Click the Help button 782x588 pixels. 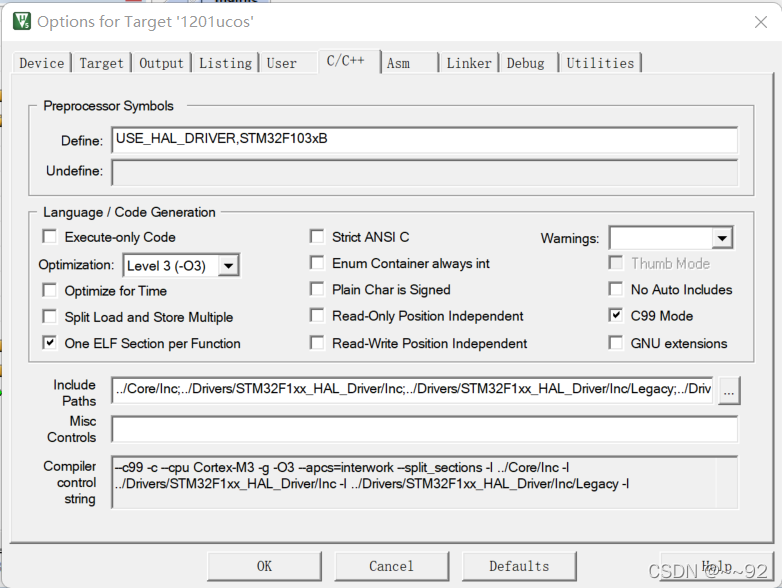pos(716,566)
